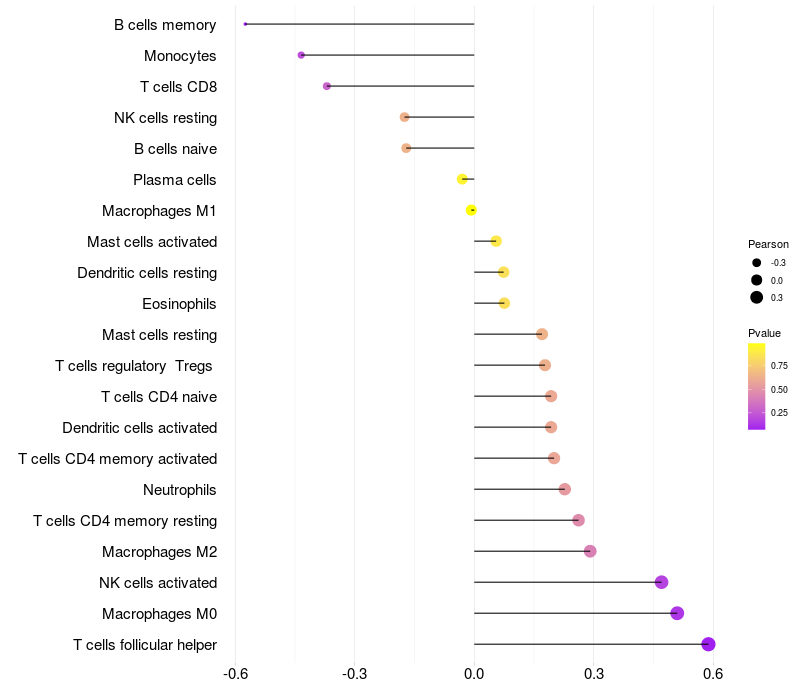This screenshot has height=700, width=800.
Task: Click the Macrophages M0 lollipop dot
Action: tap(677, 613)
